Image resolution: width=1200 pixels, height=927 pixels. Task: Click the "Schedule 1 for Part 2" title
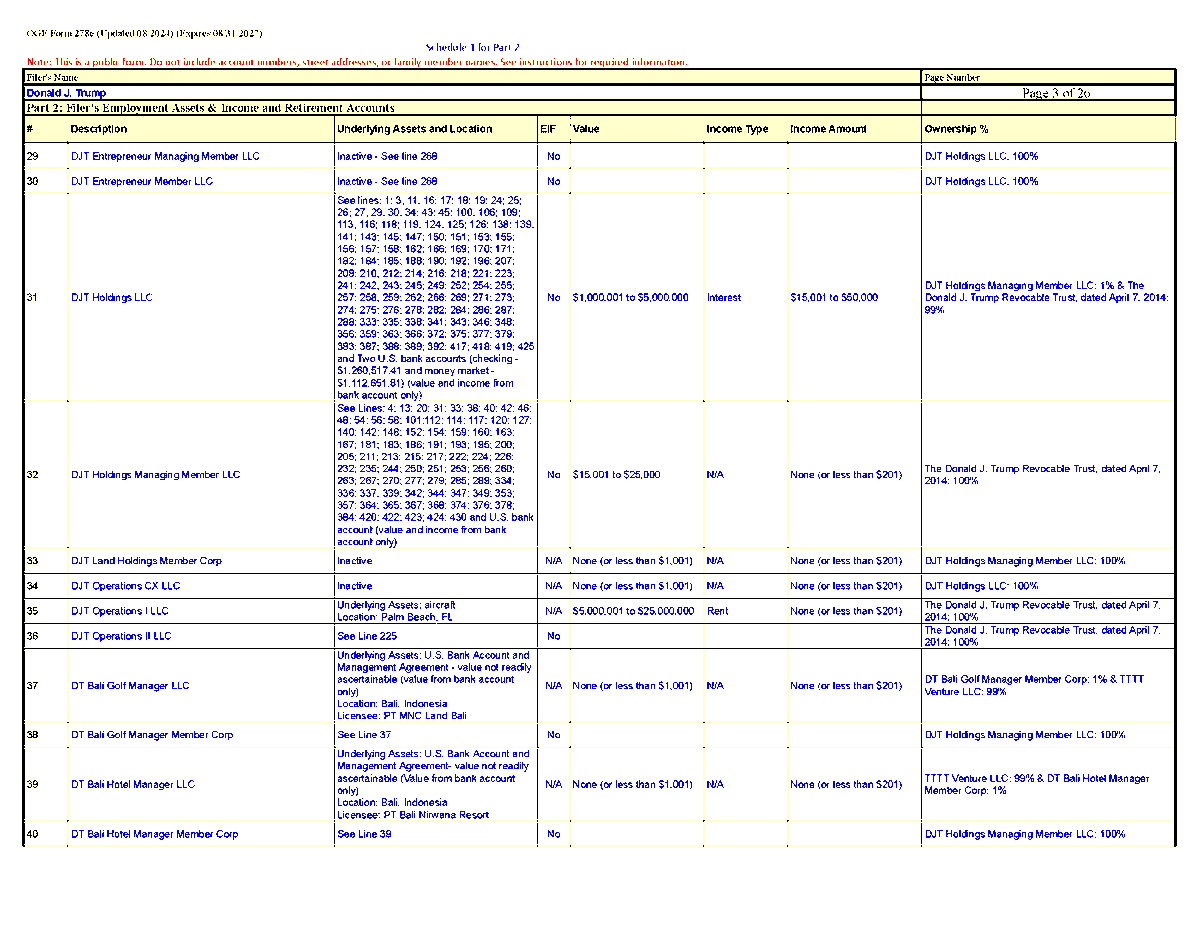click(x=472, y=47)
